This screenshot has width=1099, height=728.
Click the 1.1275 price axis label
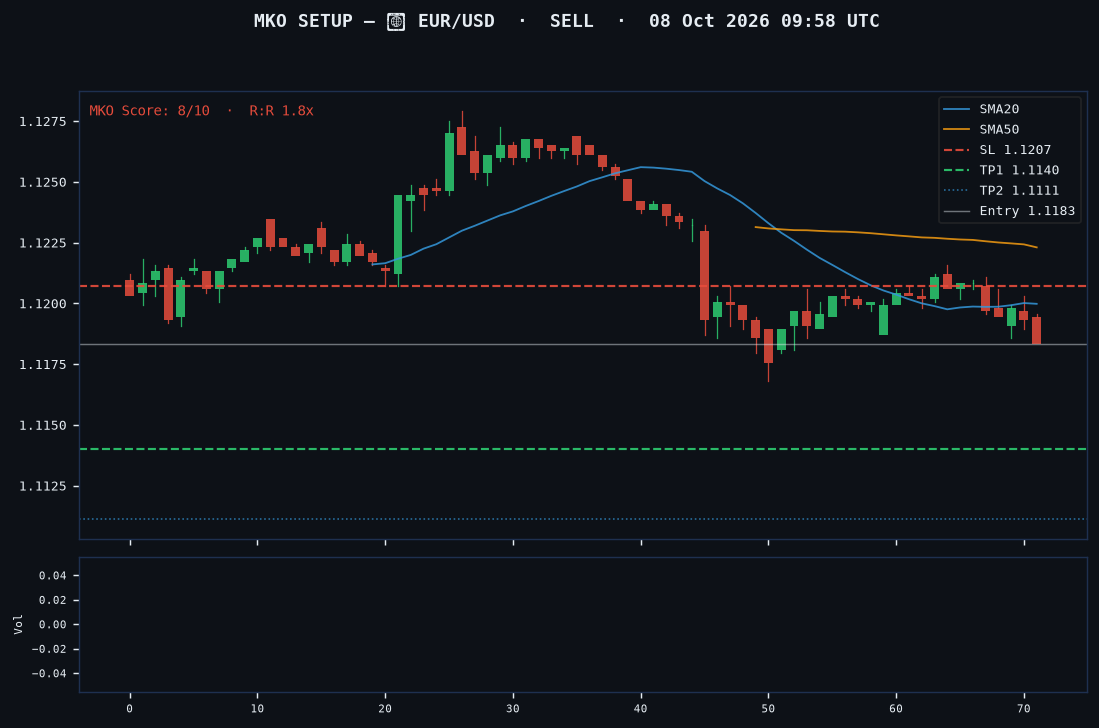click(43, 122)
